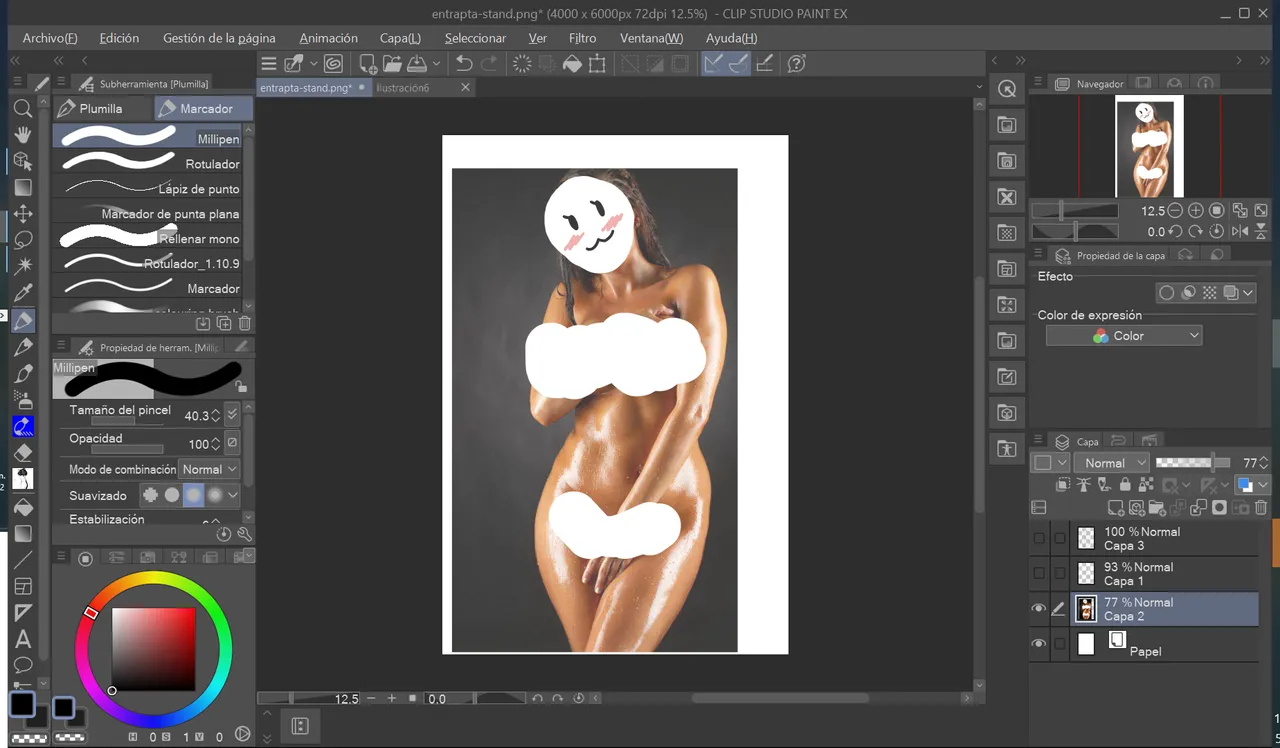Select the Lasso selection tool
Screen dimensions: 1280x748
coord(23,240)
